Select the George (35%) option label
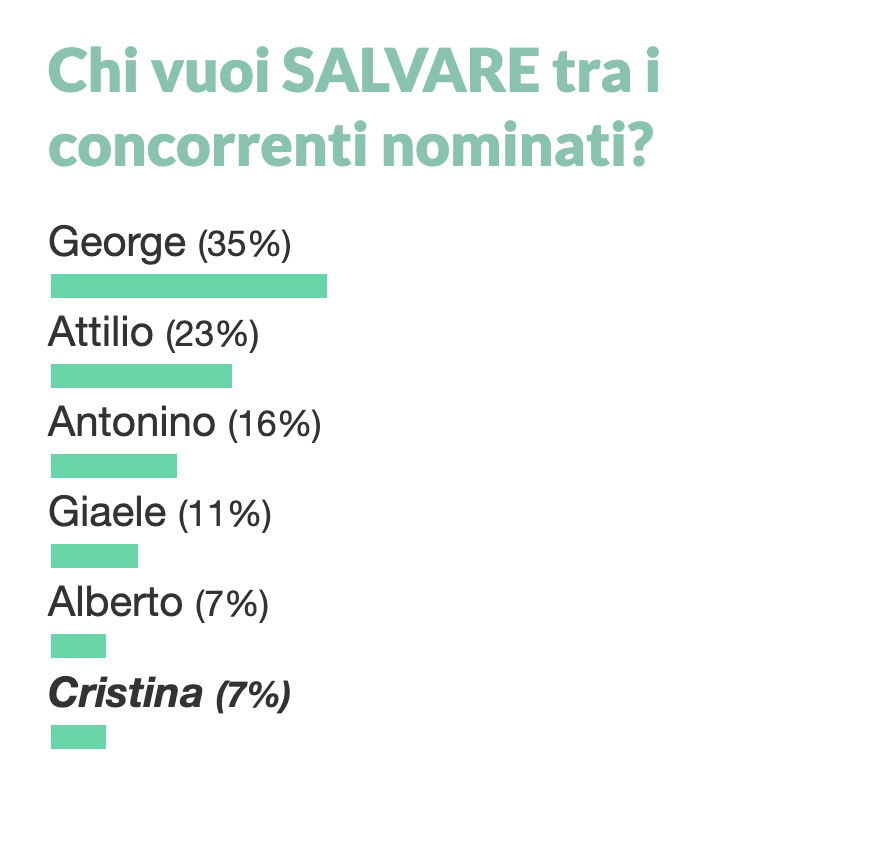Viewport: 888px width, 850px height. tap(170, 243)
